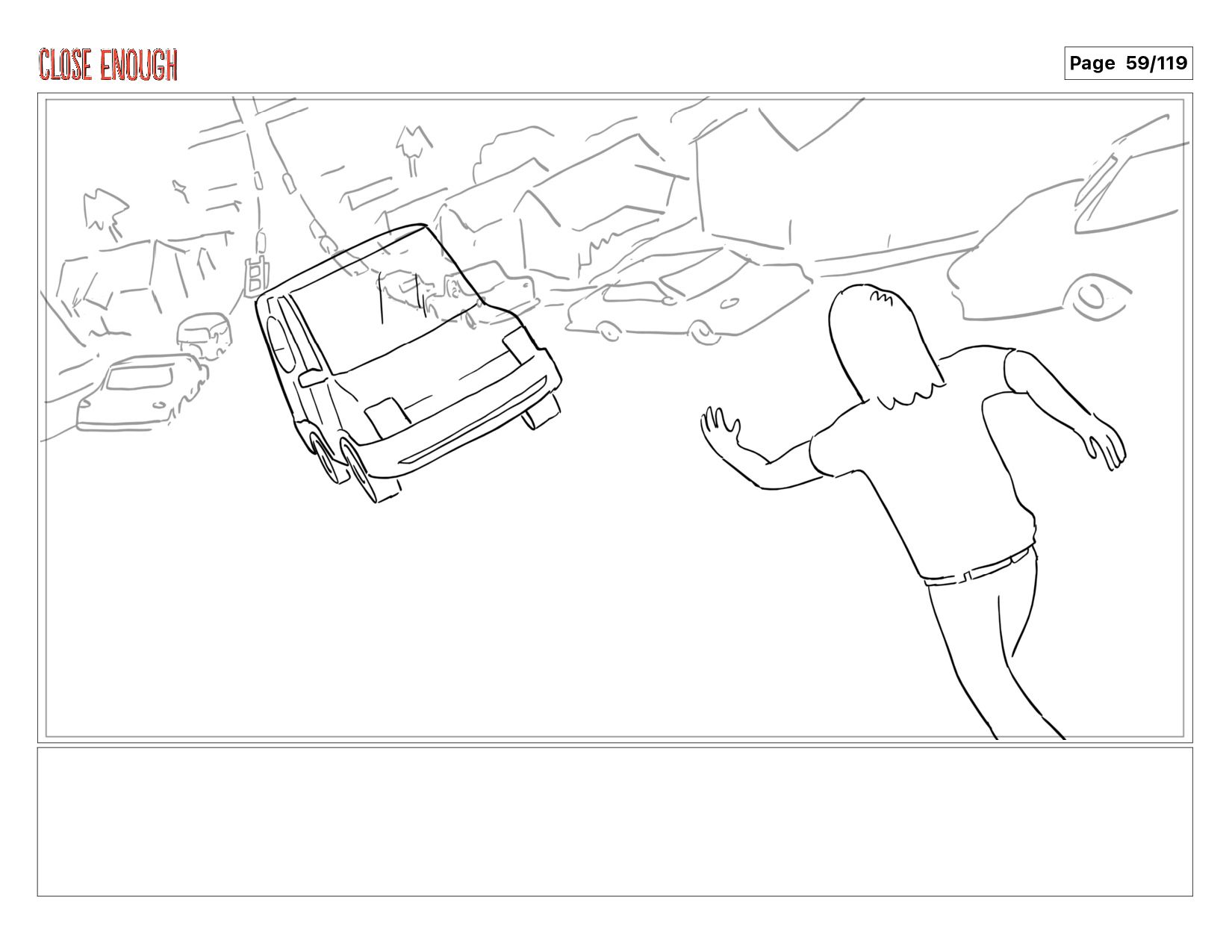
Task: Click the "Page 59/119" page indicator
Action: pos(1128,63)
